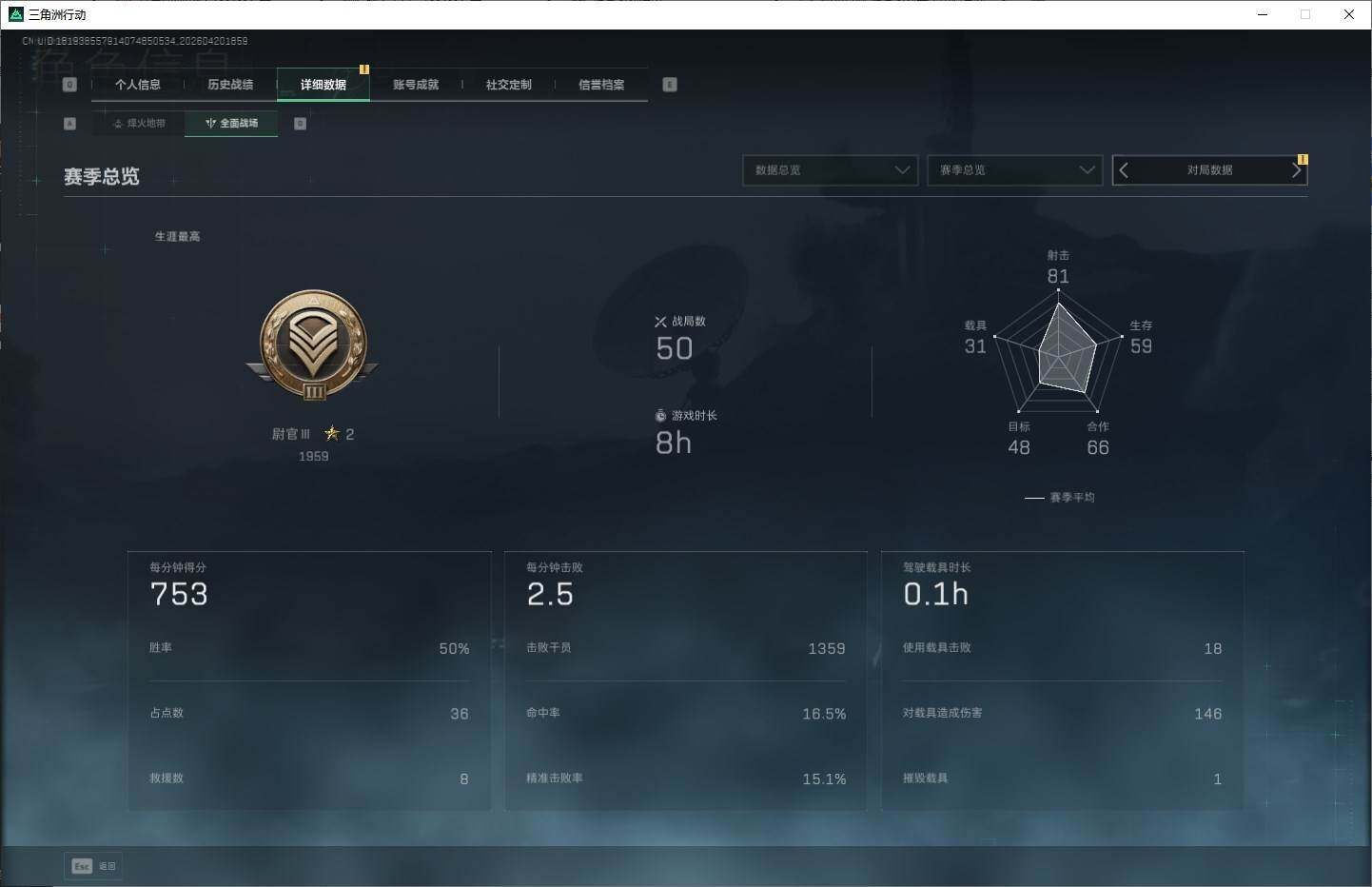Expand the 赛季总览 dropdown
Image resolution: width=1372 pixels, height=887 pixels.
(x=1015, y=170)
